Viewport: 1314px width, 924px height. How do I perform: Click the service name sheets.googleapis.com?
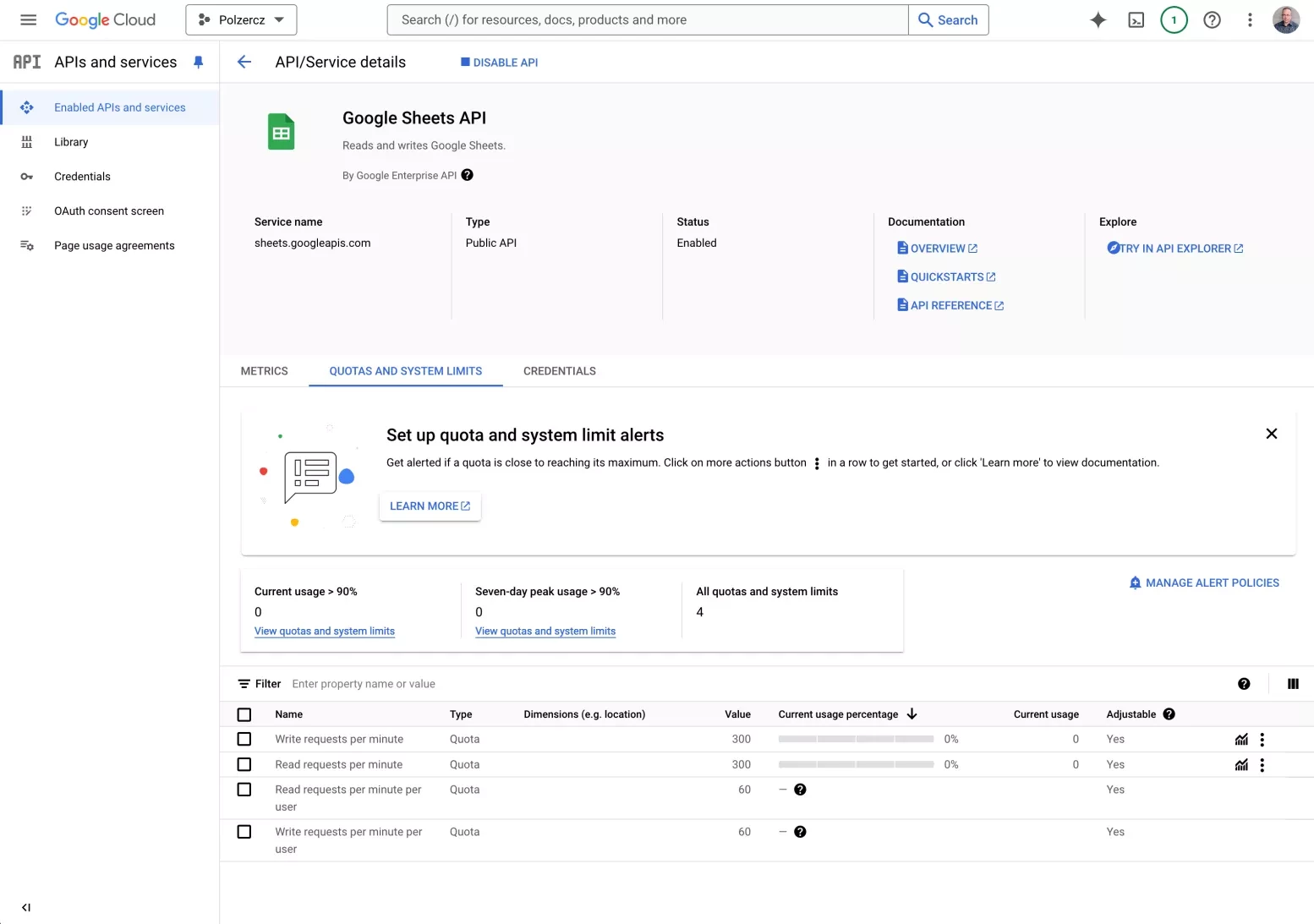(312, 243)
